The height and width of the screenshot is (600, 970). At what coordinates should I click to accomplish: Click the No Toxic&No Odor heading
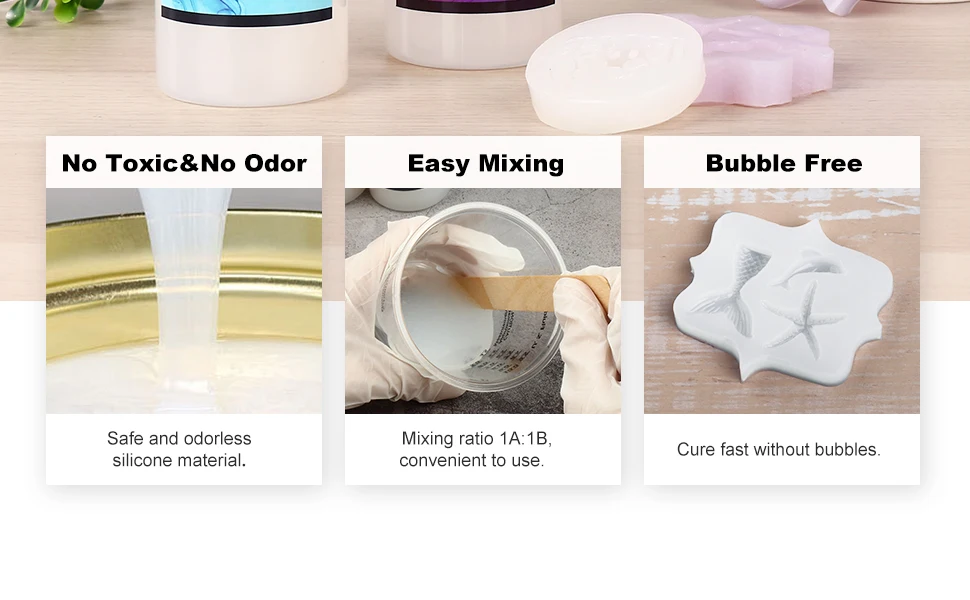(x=184, y=163)
